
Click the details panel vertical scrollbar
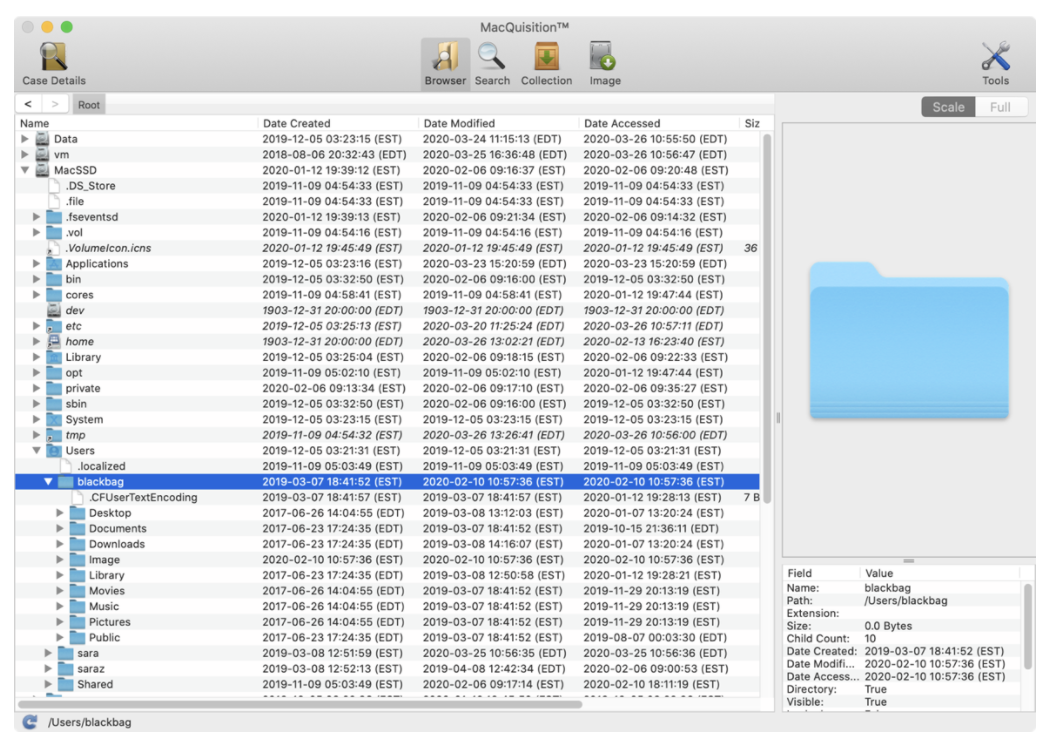click(1027, 626)
